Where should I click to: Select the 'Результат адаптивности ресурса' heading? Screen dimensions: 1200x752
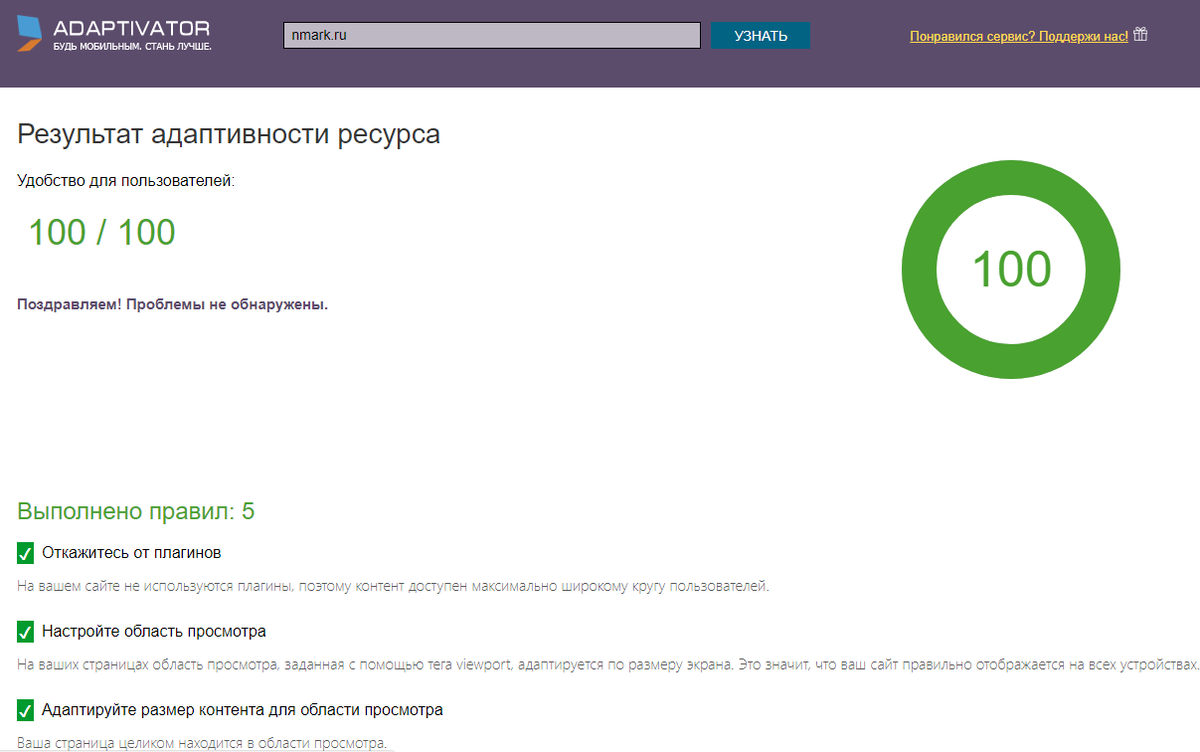coord(227,133)
